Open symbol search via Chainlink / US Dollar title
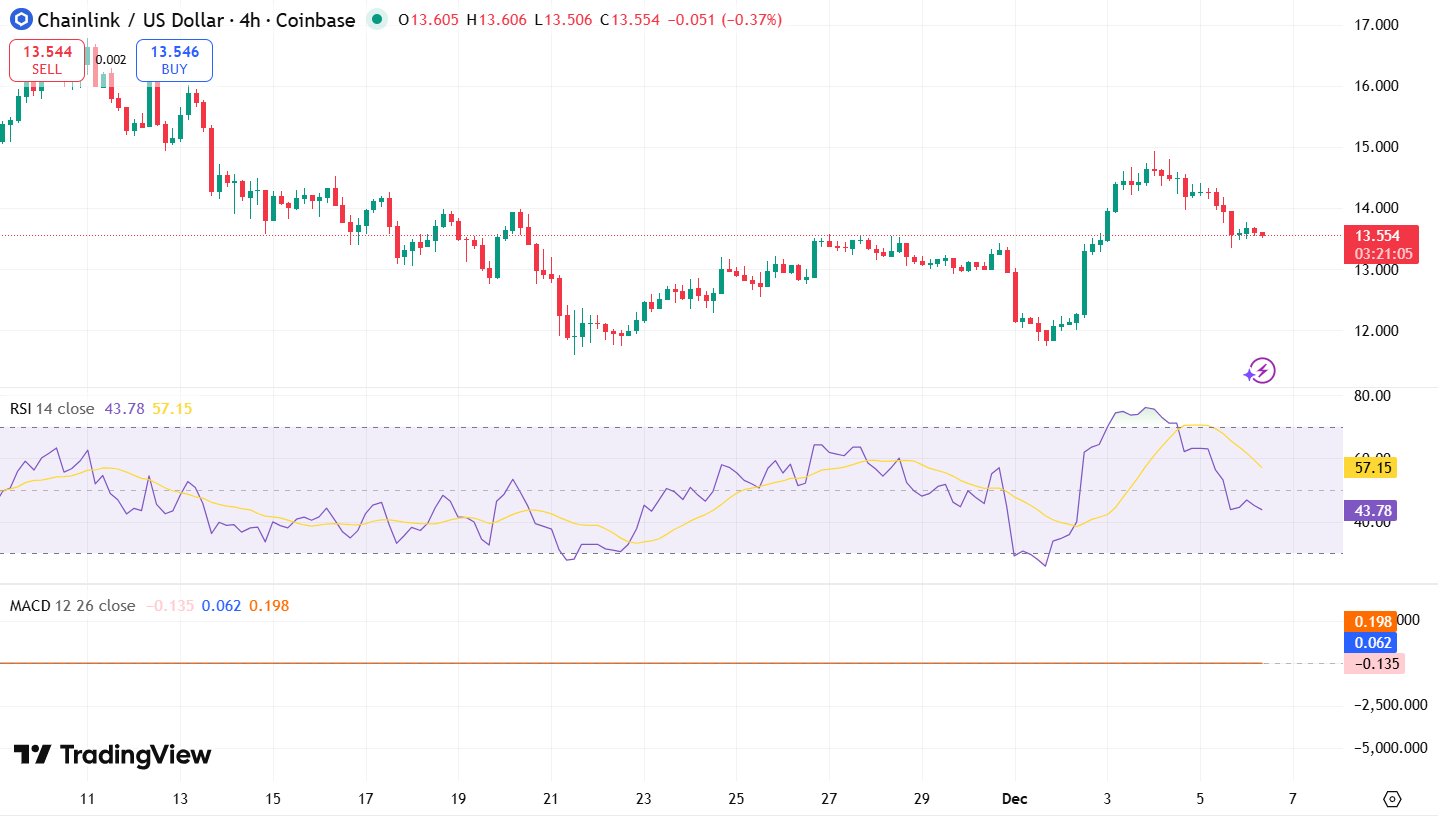 pos(130,19)
